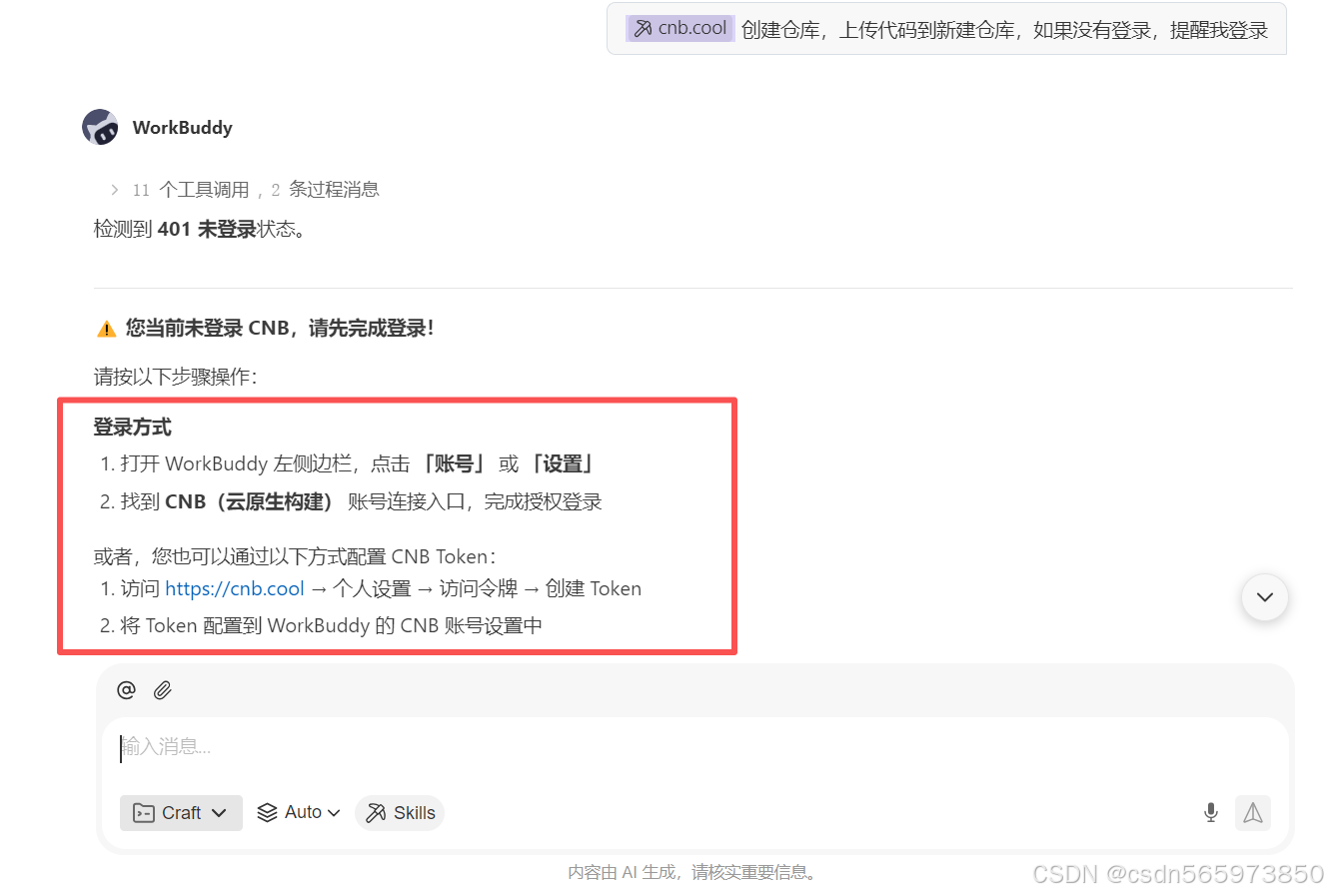This screenshot has width=1328, height=896.
Task: Click the step '找到 CNB（云原生构建）' line
Action: point(351,501)
